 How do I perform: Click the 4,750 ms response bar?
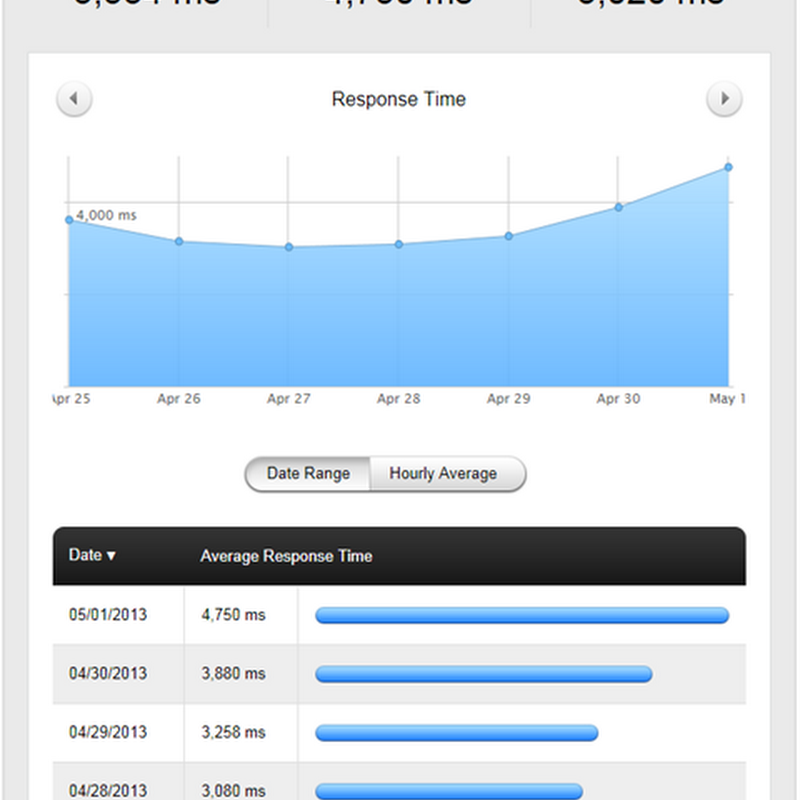(522, 615)
